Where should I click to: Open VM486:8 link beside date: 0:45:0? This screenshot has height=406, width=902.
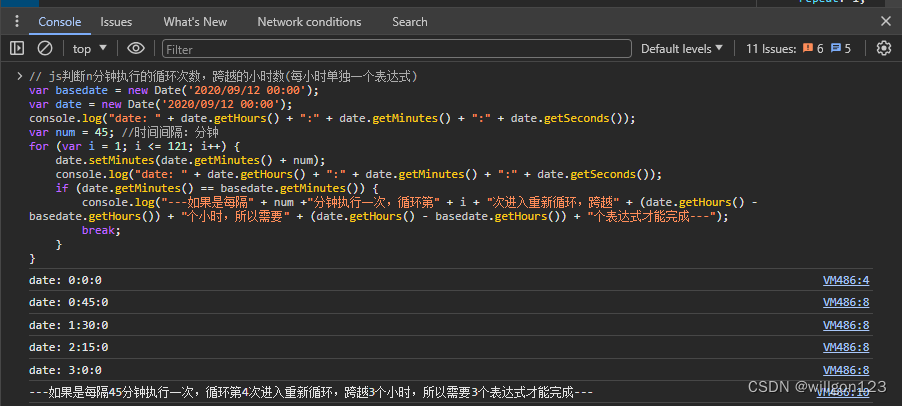click(x=846, y=302)
